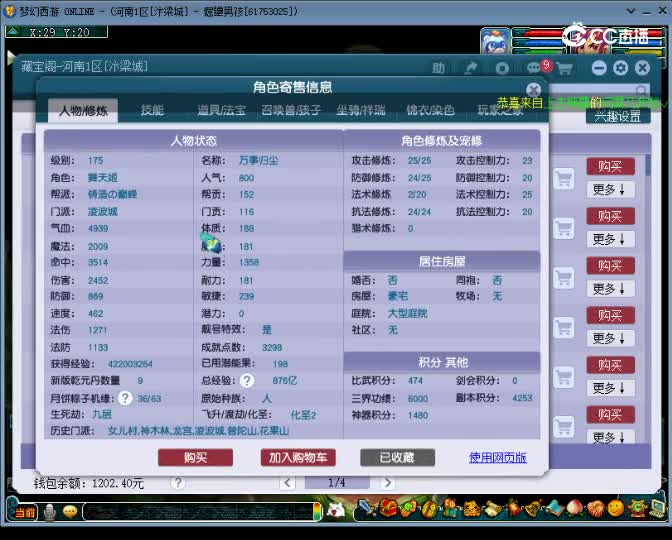Click the pet red health bar at top

[539, 33]
